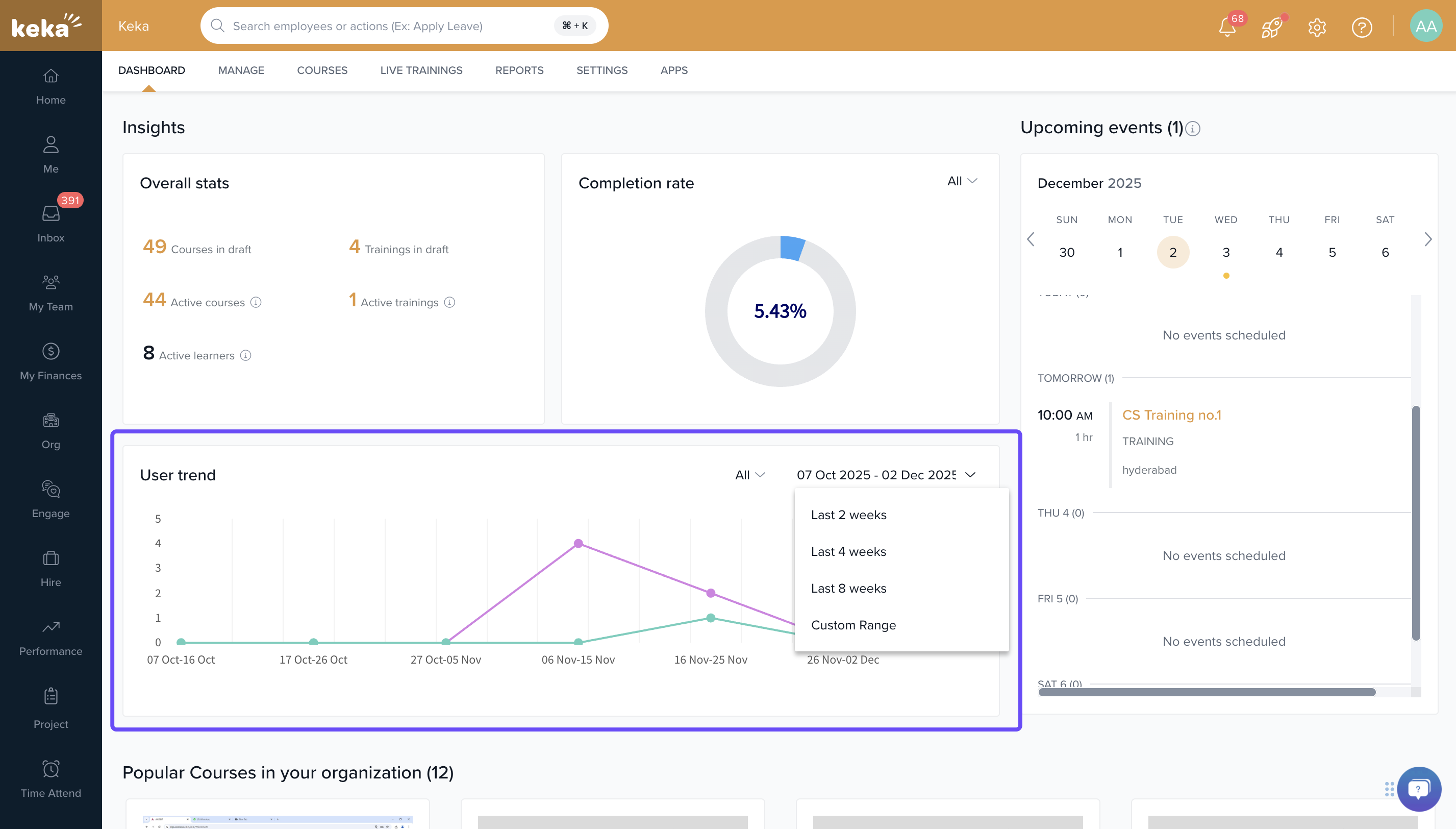Click the employee search field
This screenshot has width=1456, height=829.
[x=387, y=26]
